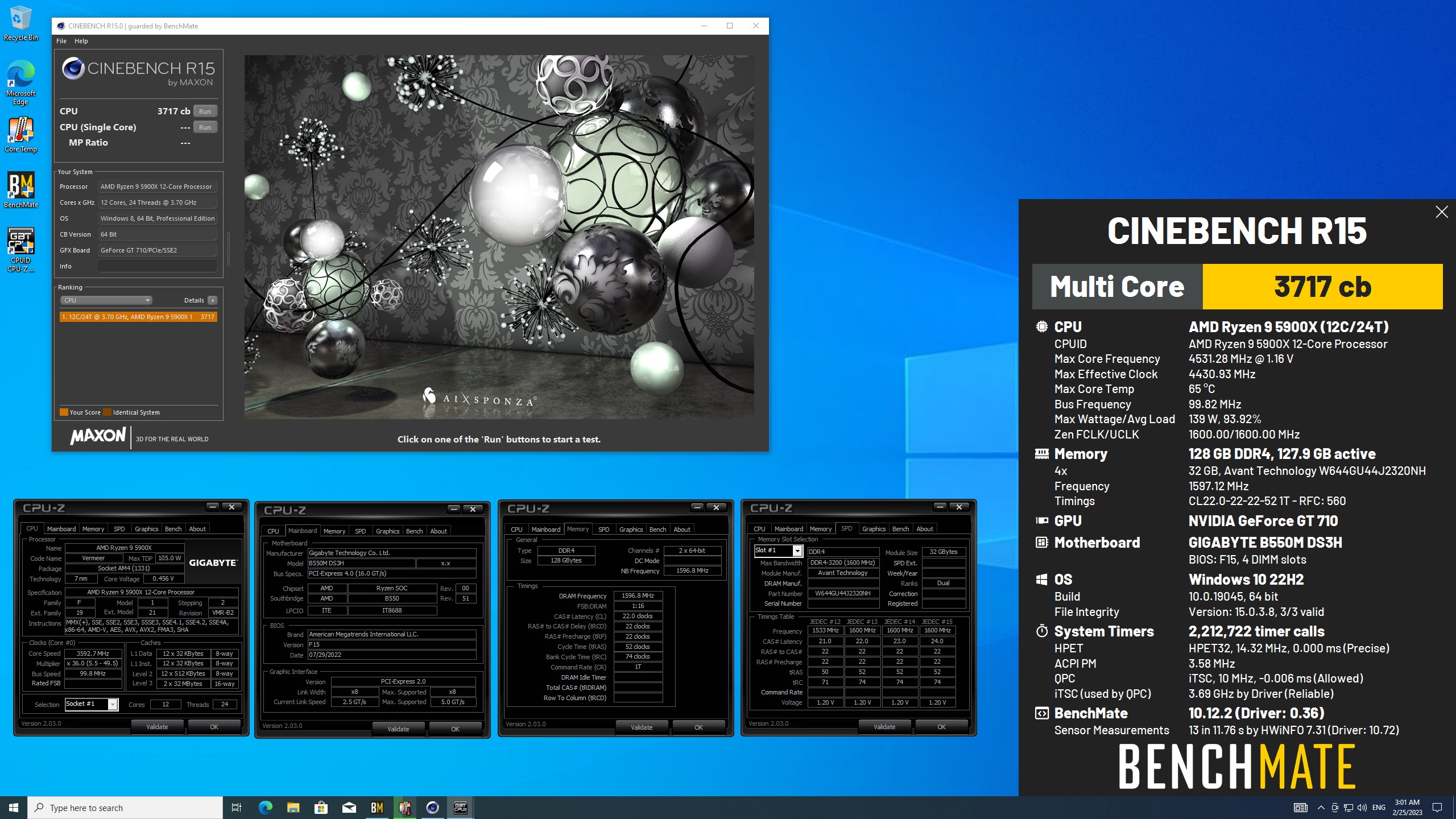Screen dimensions: 1456x819
Task: Minimize the CPU-Z SPD window
Action: click(x=940, y=507)
